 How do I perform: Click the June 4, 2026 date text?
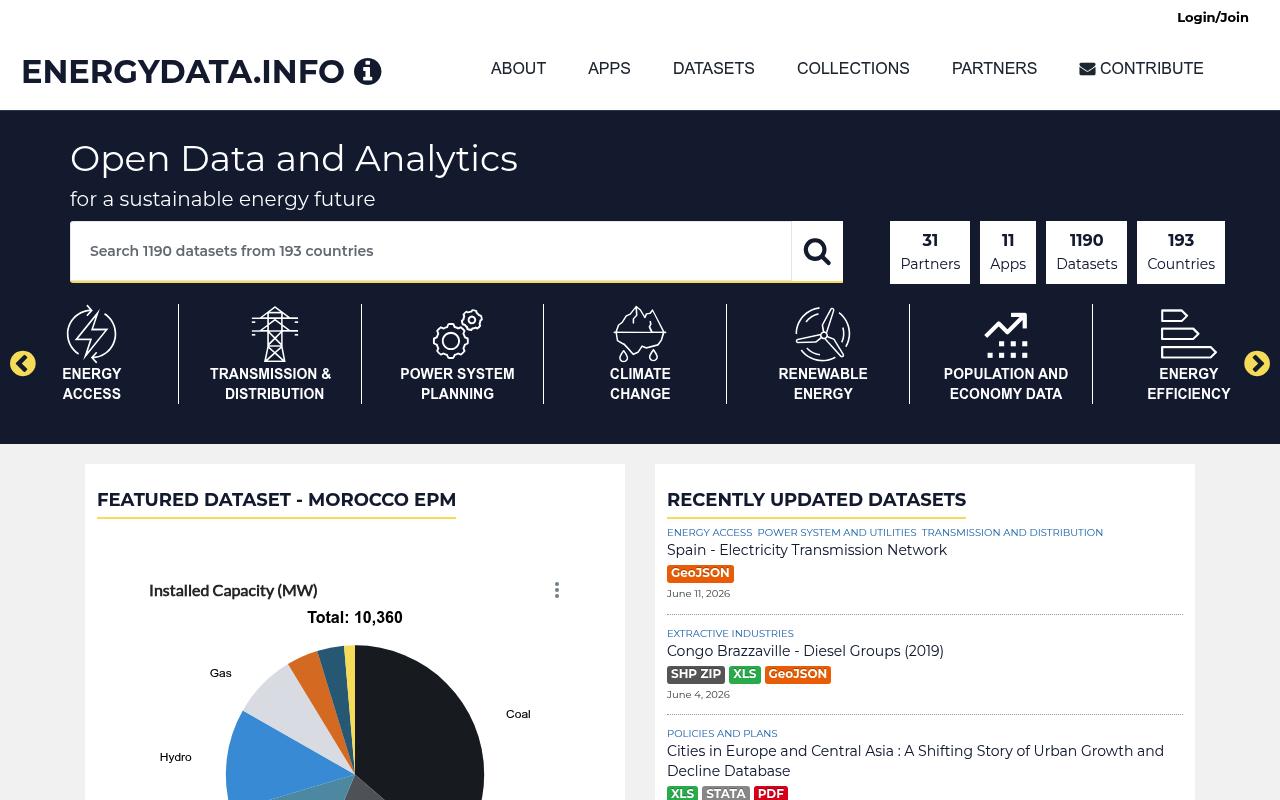698,695
